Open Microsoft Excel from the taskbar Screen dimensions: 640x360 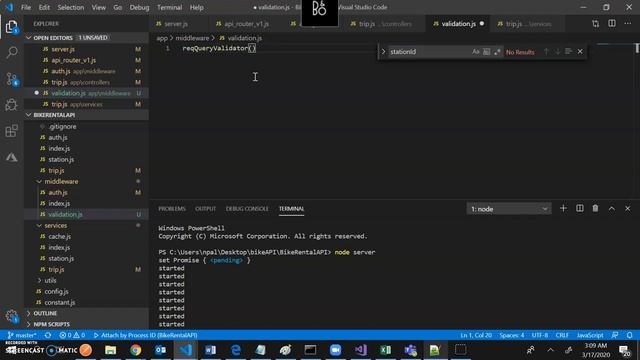click(385, 350)
